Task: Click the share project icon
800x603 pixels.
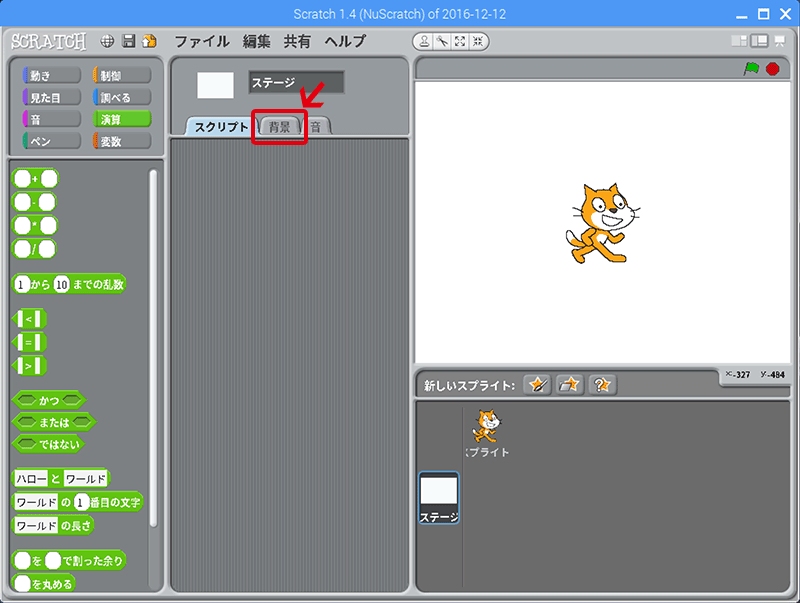Action: click(150, 42)
